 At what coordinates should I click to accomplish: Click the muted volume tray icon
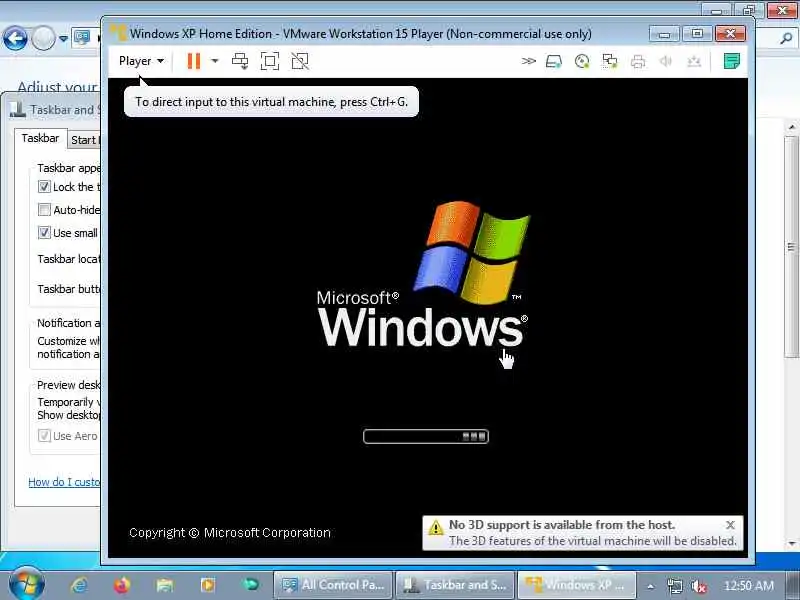tap(698, 586)
